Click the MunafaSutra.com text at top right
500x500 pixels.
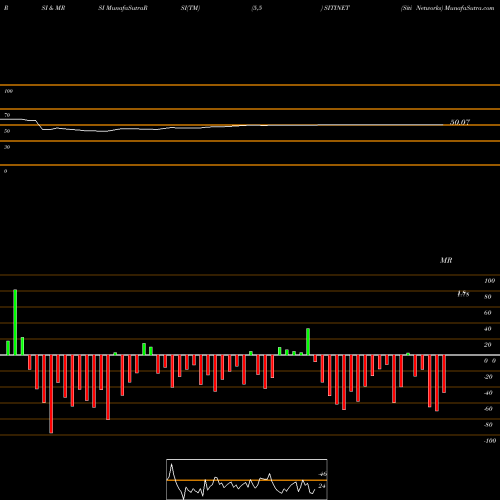tap(470, 8)
